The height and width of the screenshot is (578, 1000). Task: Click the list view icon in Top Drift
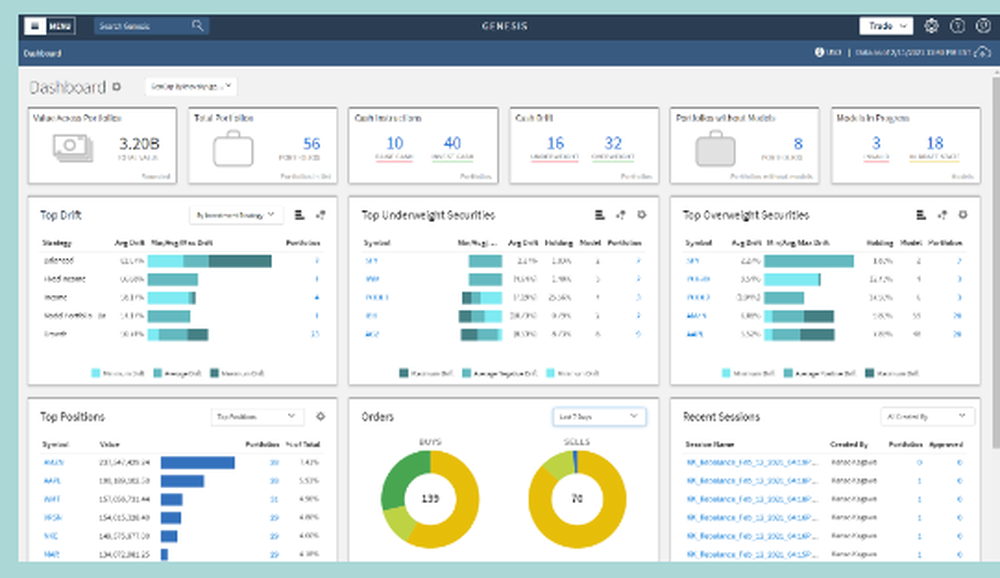click(299, 215)
